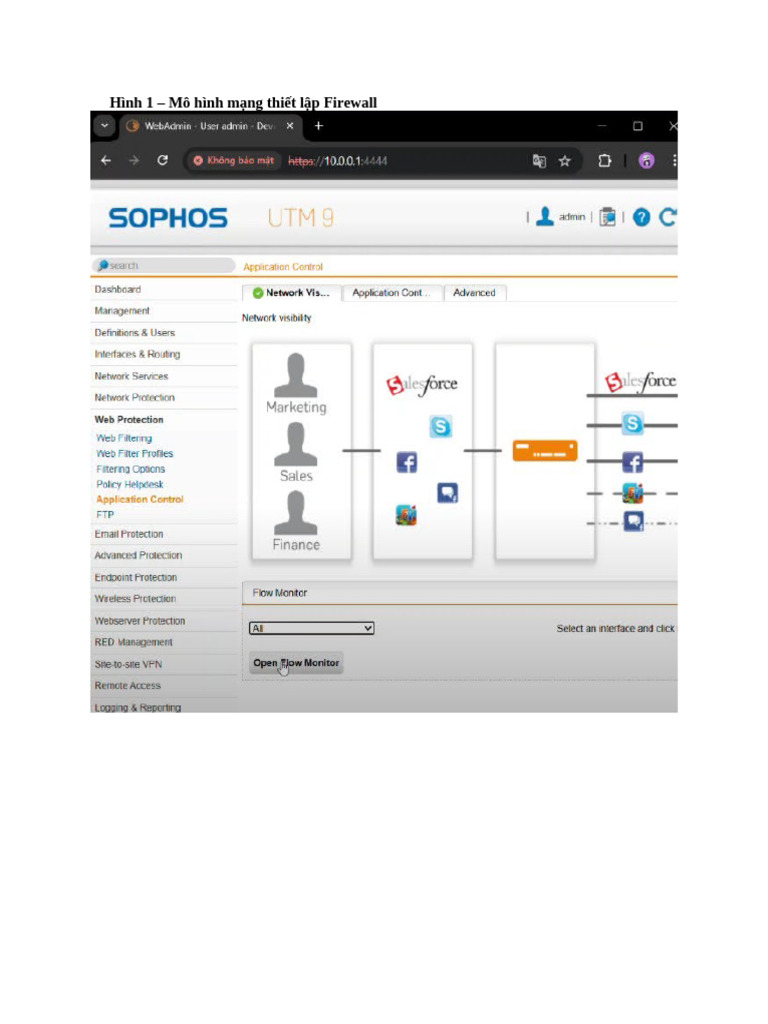Open Network Services menu
The image size is (768, 1024).
point(131,376)
